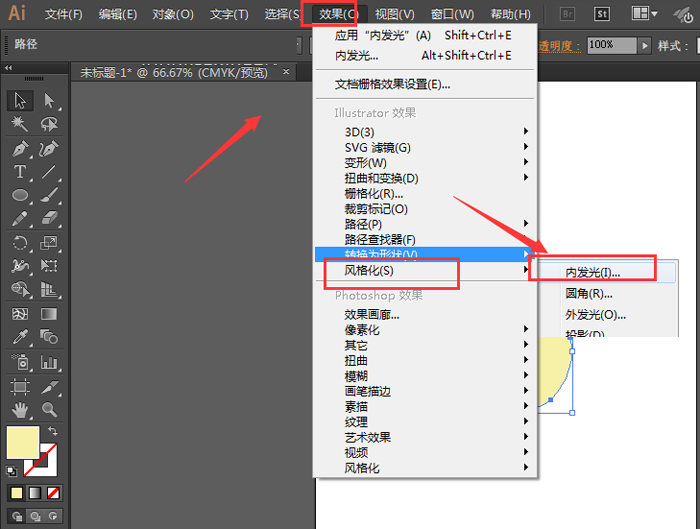
Task: Select the Width/Warp tool
Action: tap(20, 266)
